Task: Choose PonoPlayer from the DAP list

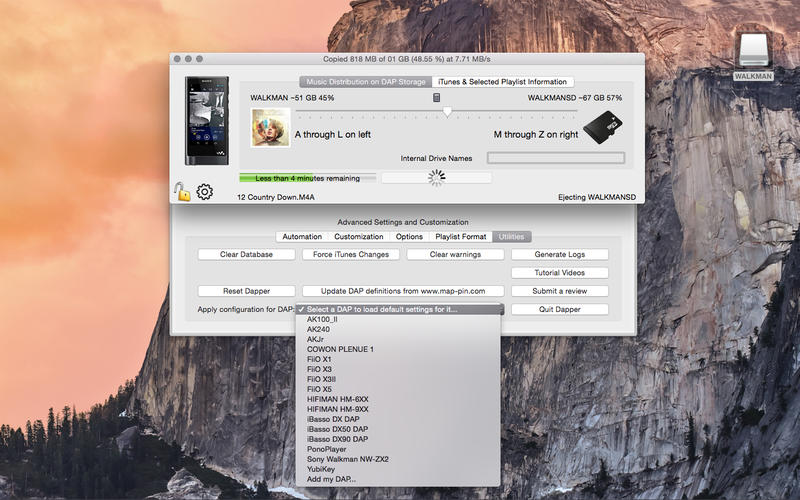Action: coord(398,449)
